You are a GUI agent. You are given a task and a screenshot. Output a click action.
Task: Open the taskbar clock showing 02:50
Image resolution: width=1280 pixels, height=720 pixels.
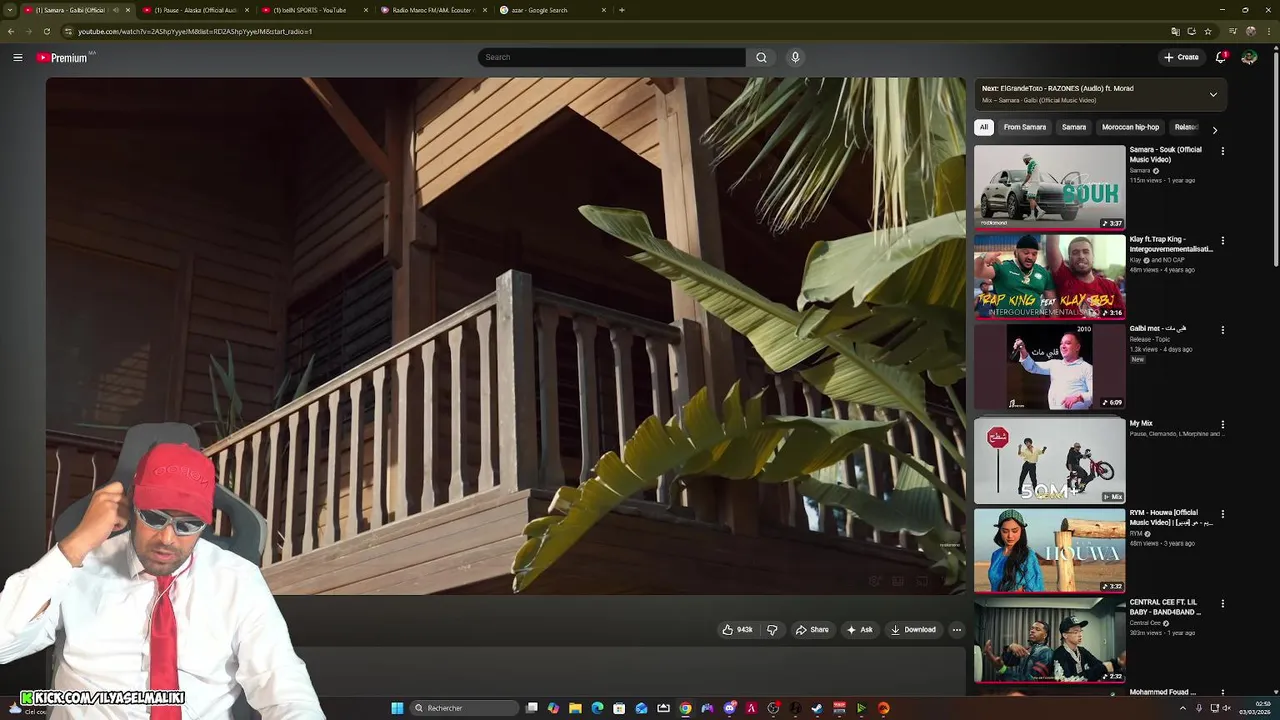1255,708
